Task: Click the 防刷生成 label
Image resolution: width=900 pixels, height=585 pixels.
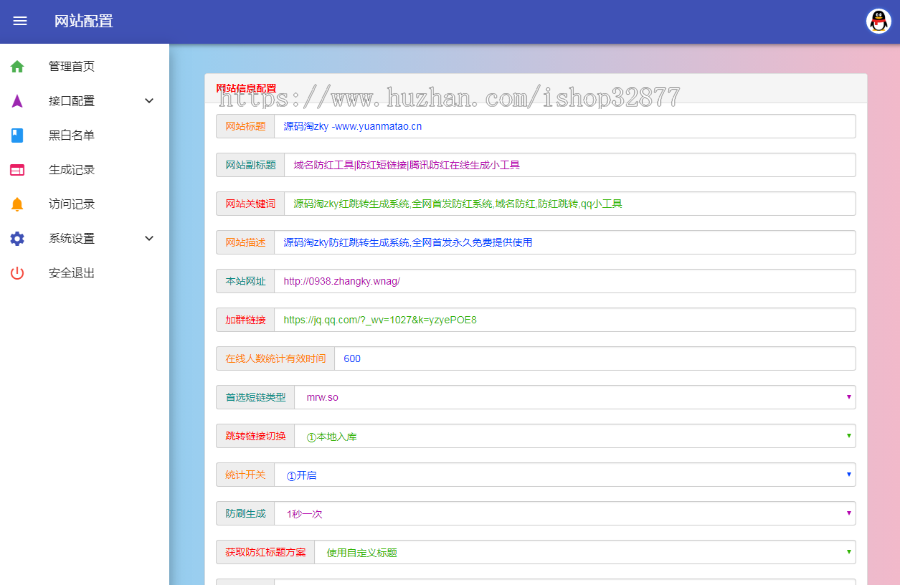Action: [246, 514]
